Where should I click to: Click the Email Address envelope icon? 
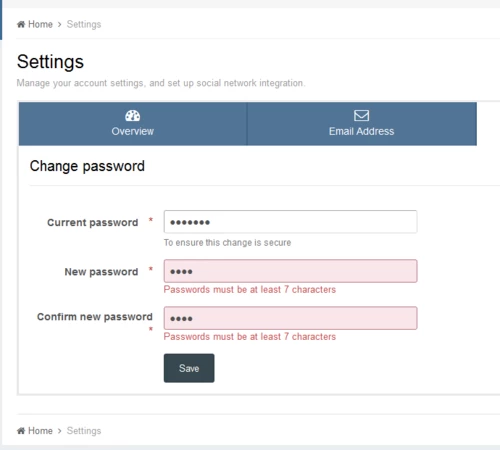pyautogui.click(x=361, y=116)
